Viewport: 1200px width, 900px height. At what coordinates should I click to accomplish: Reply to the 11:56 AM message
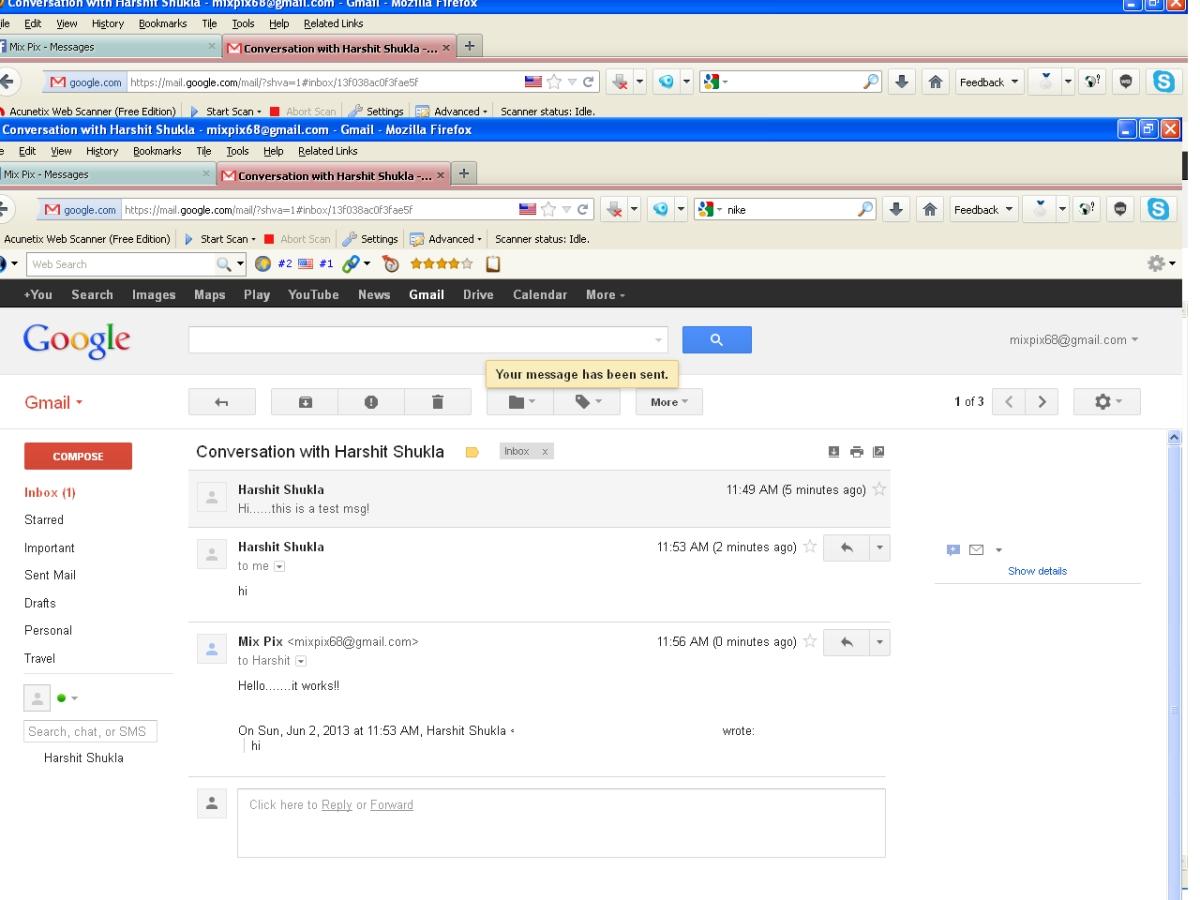click(x=845, y=642)
